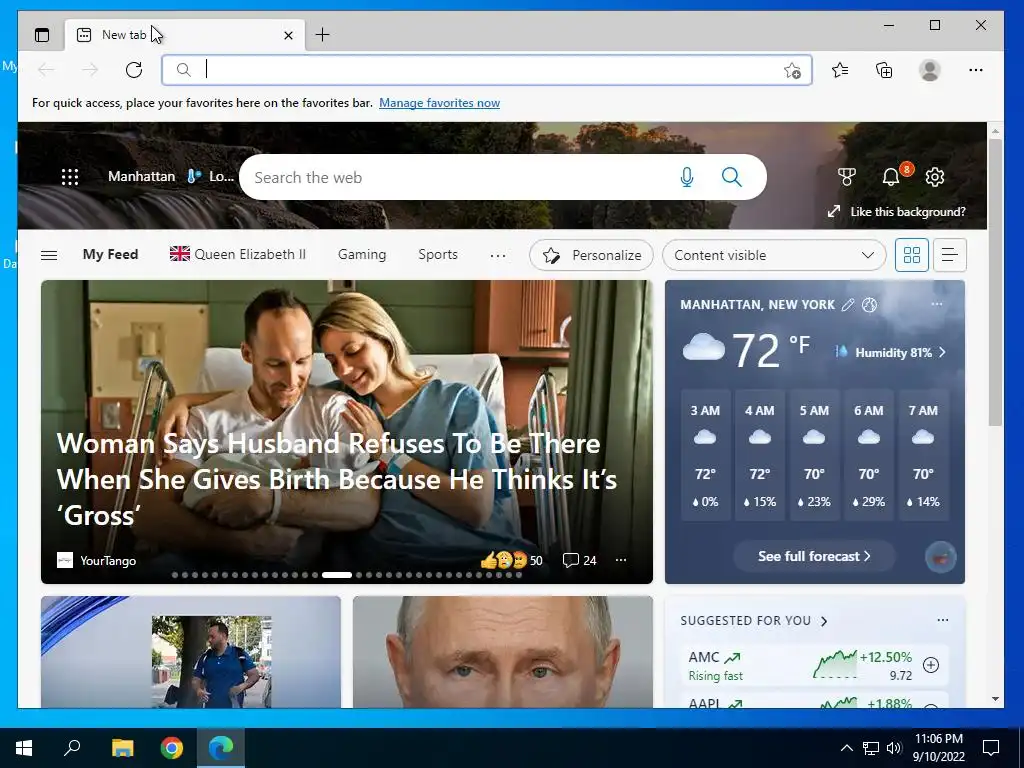The width and height of the screenshot is (1024, 768).
Task: Open the Action Center notification icon
Action: [x=991, y=748]
